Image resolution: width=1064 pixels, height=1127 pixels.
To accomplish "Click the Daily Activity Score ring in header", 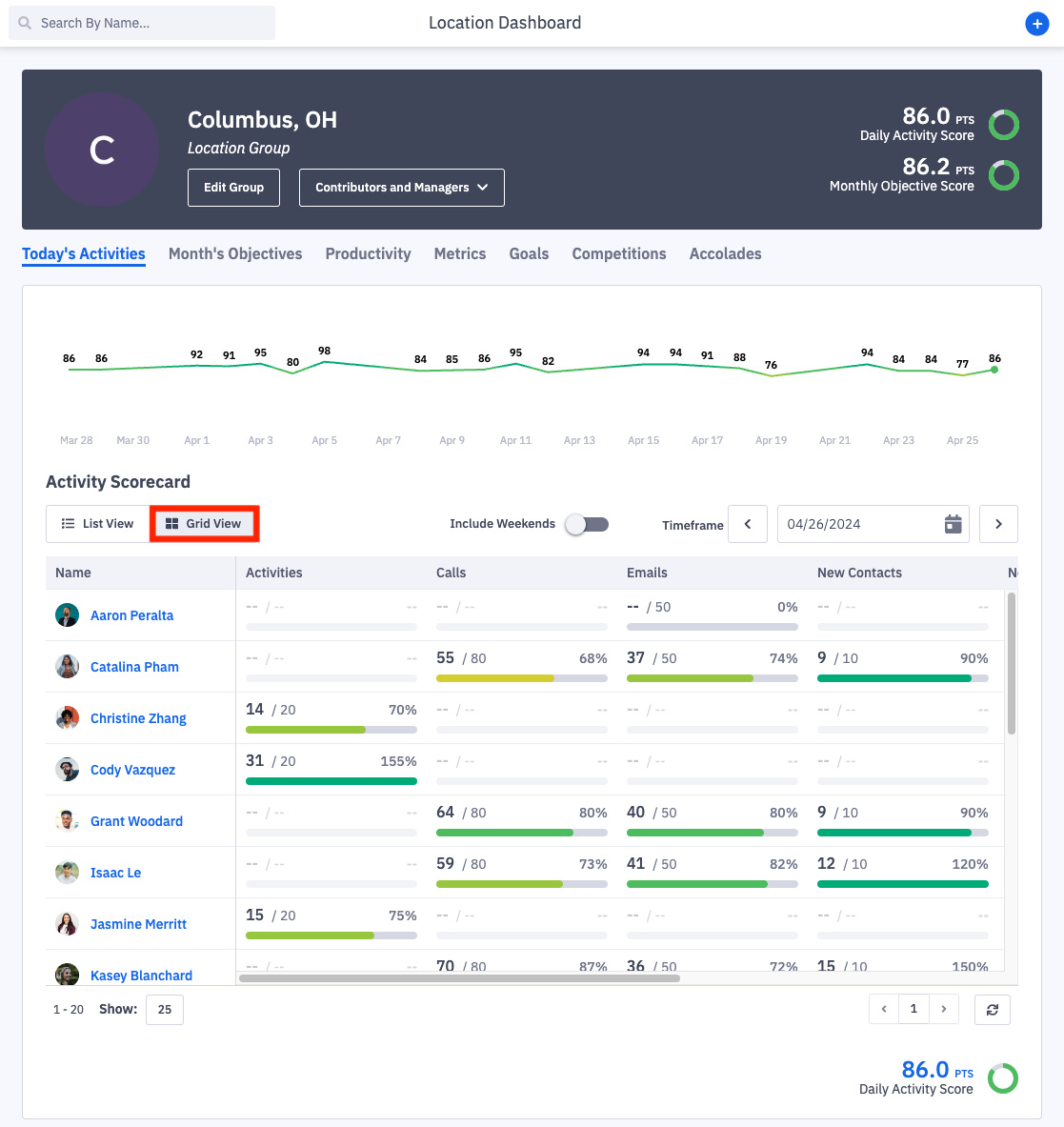I will 1004,125.
